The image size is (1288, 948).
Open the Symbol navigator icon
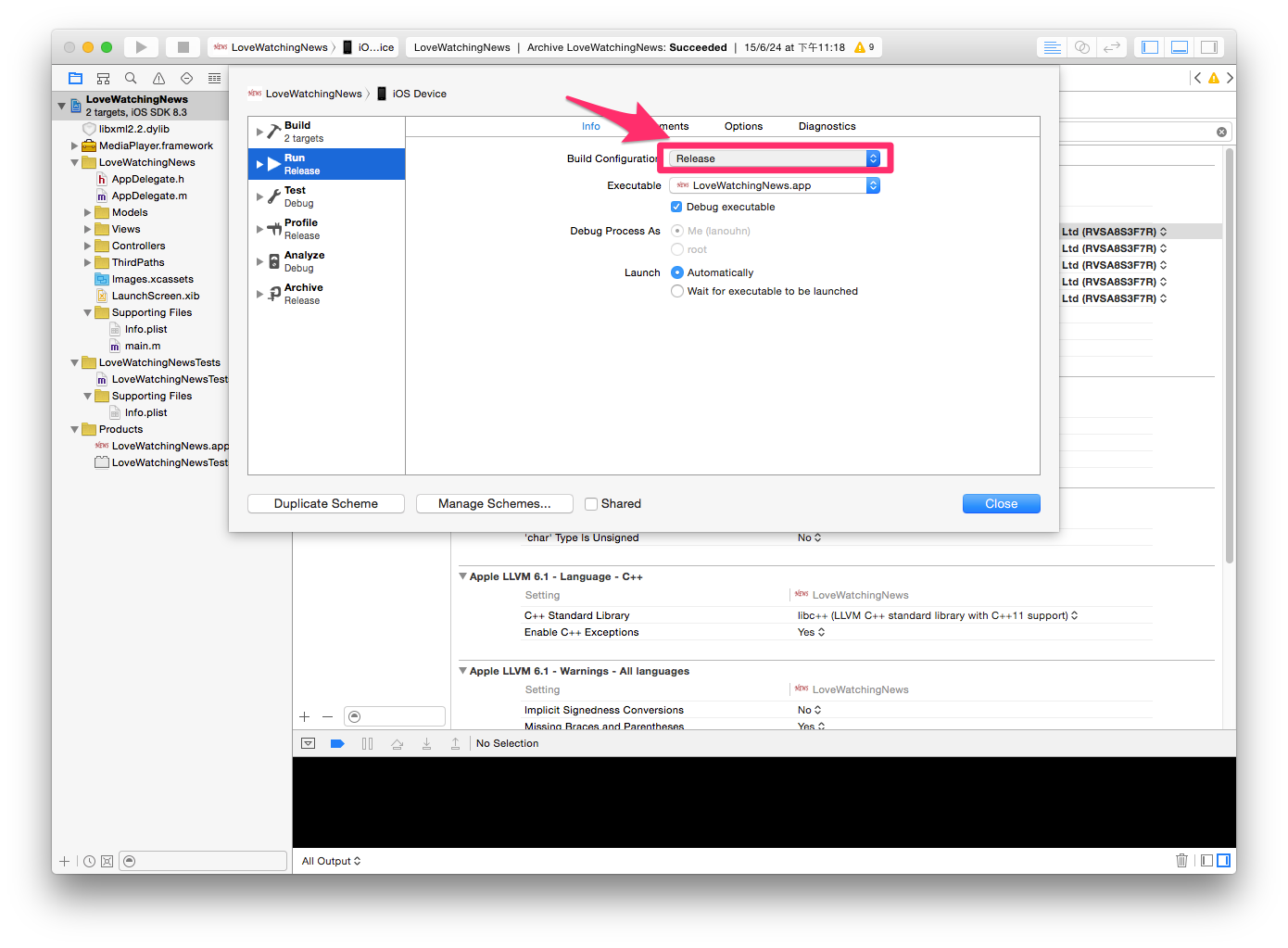click(x=103, y=78)
